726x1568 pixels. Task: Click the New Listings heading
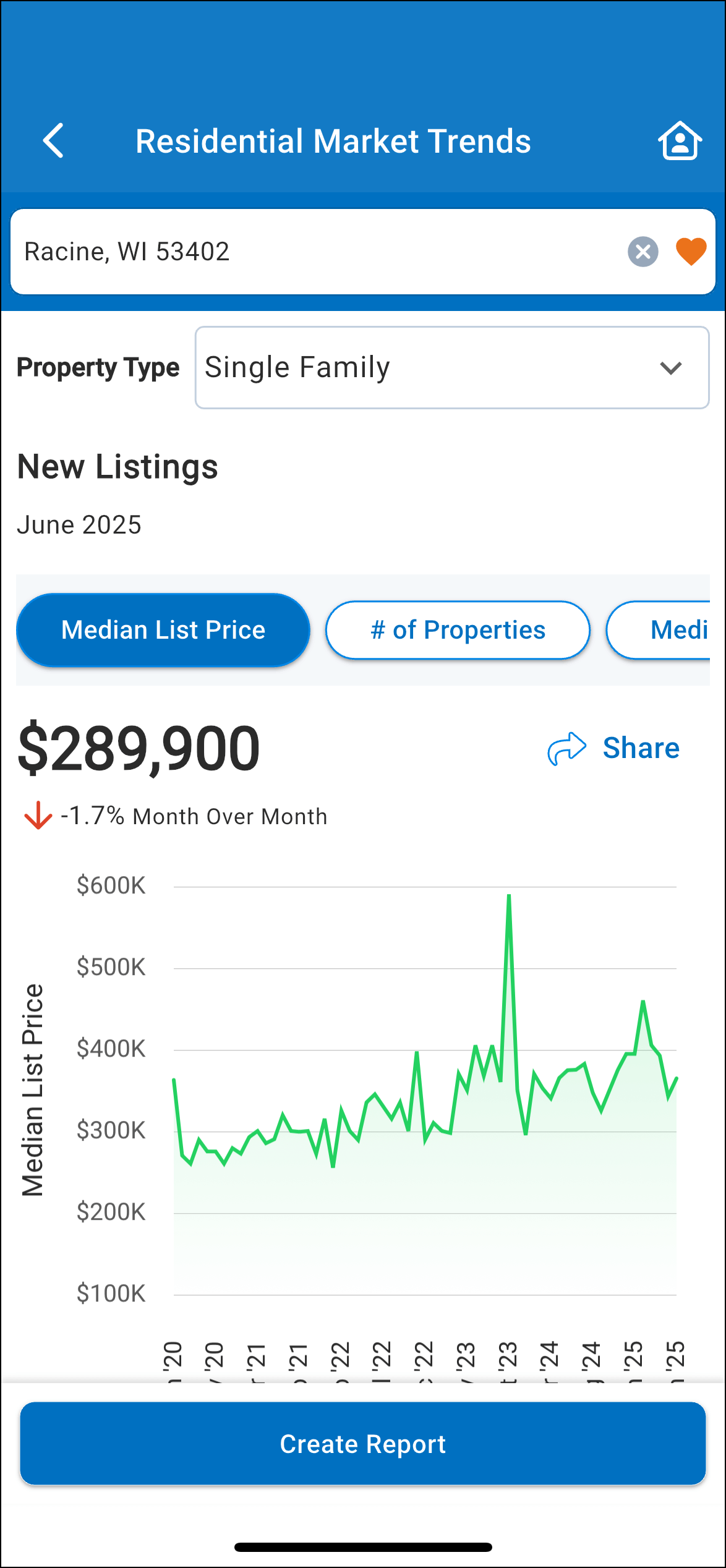117,467
